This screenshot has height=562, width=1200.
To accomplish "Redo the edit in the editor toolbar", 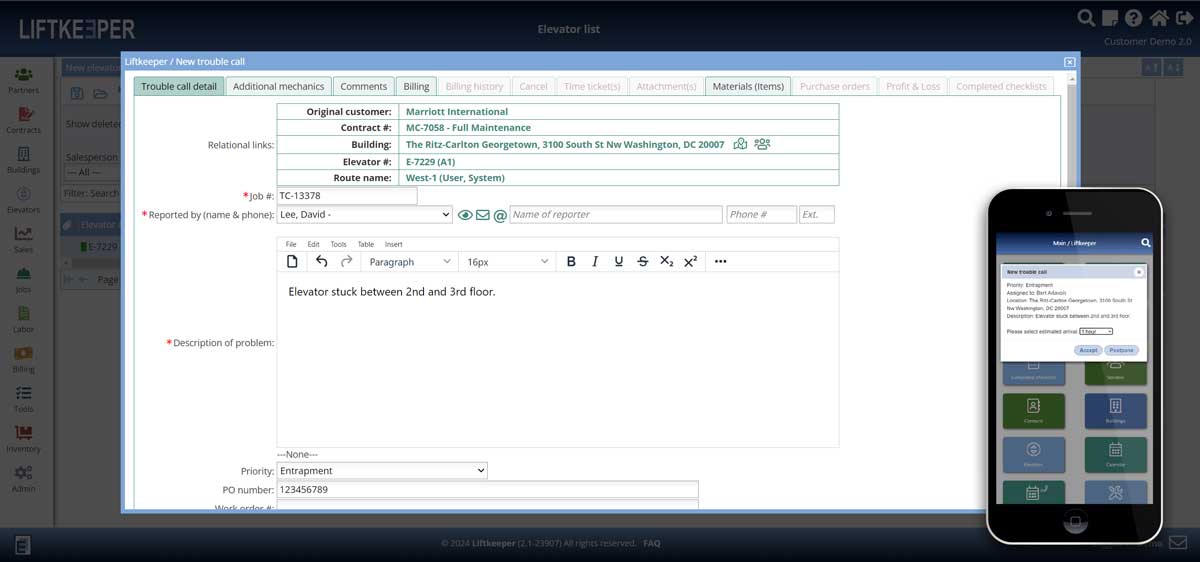I will coord(346,261).
